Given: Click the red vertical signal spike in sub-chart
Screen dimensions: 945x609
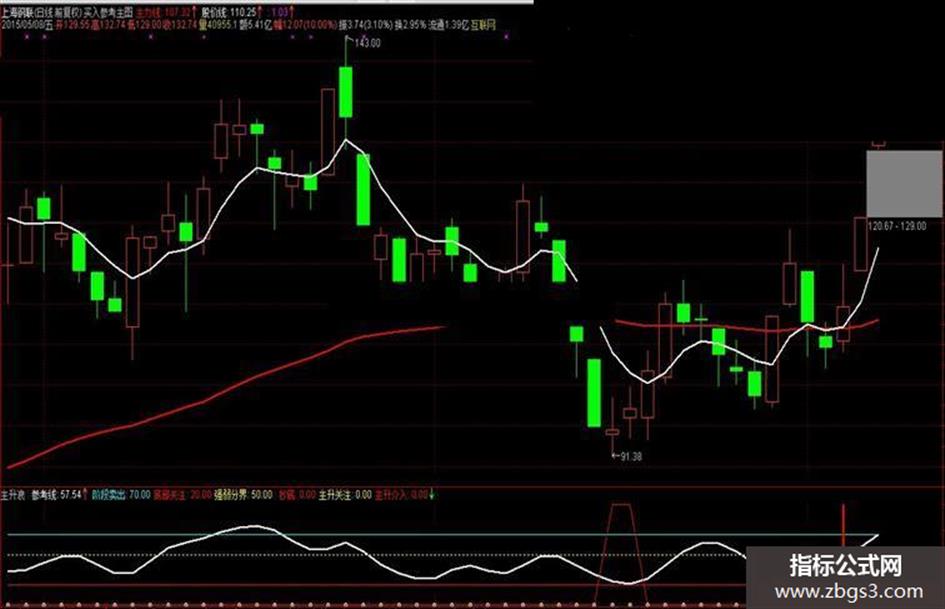Looking at the screenshot, I should pos(844,526).
